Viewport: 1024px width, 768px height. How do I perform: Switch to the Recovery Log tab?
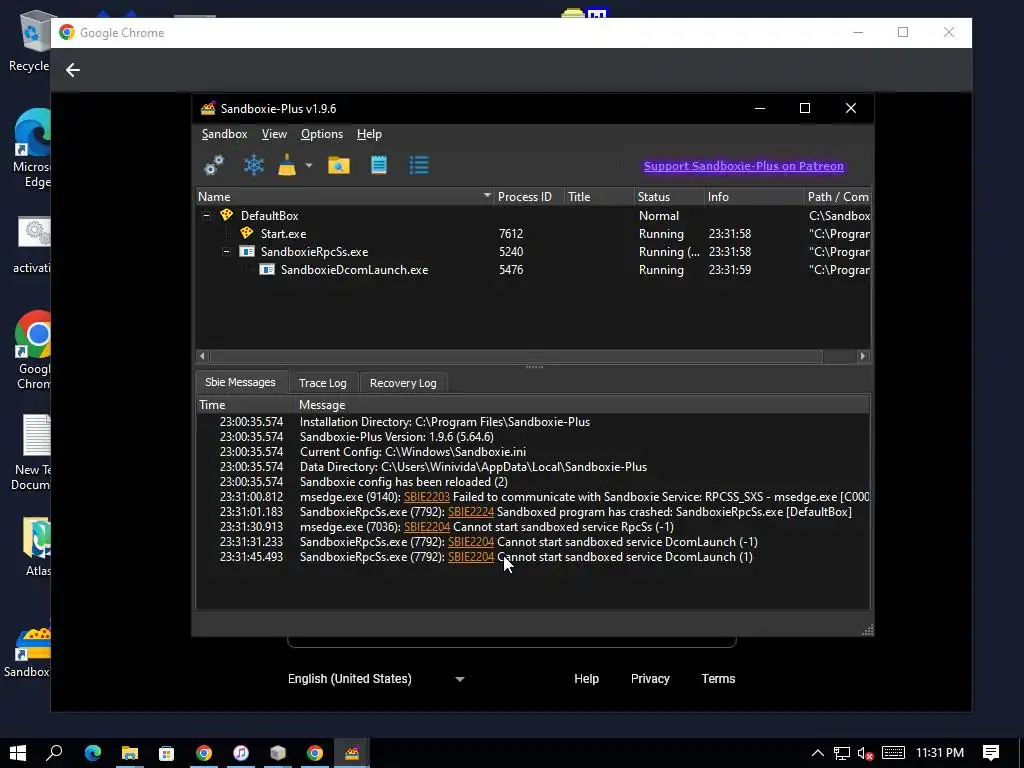[x=403, y=383]
